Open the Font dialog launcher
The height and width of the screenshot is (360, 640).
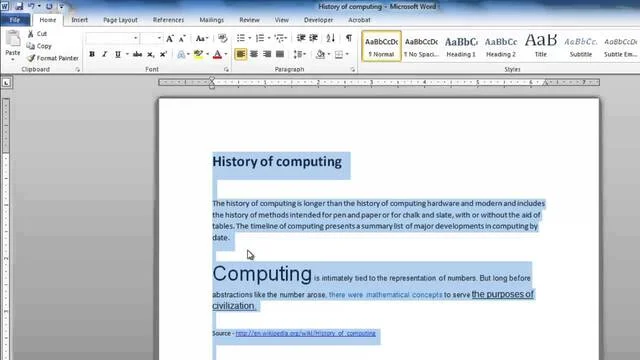[x=226, y=70]
